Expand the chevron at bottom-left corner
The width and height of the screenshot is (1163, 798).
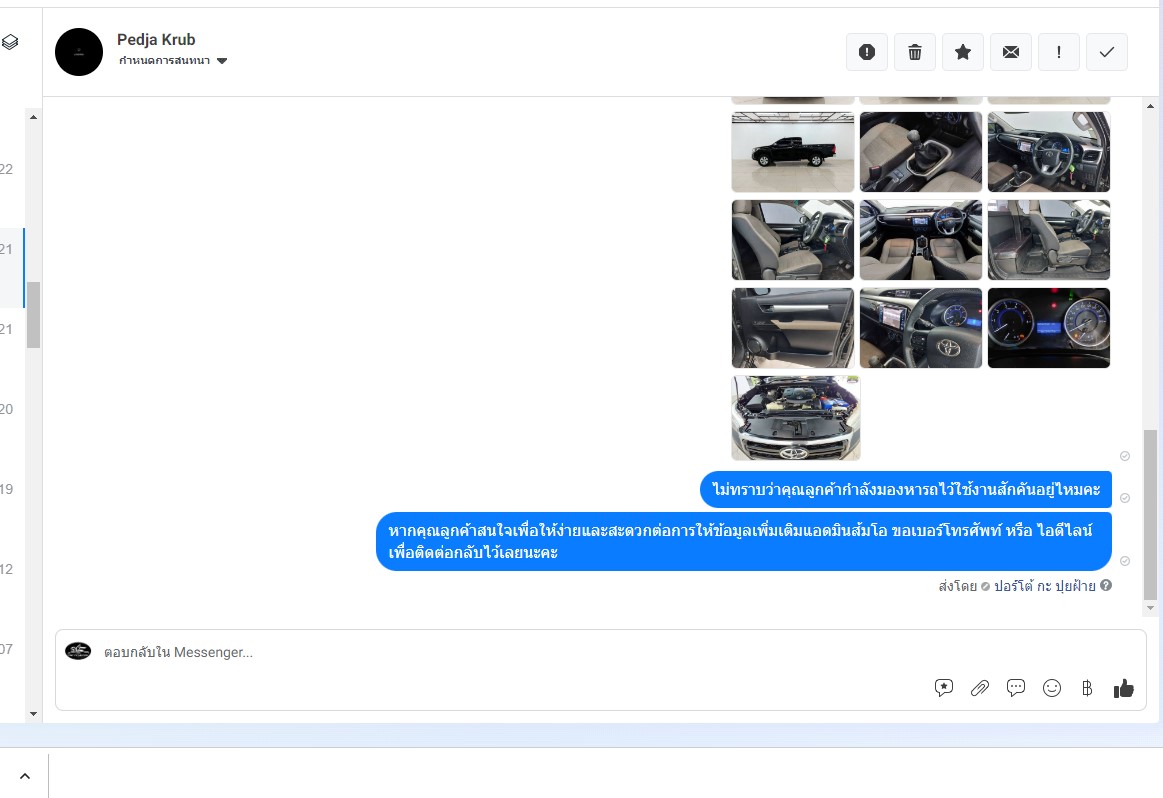tap(25, 776)
